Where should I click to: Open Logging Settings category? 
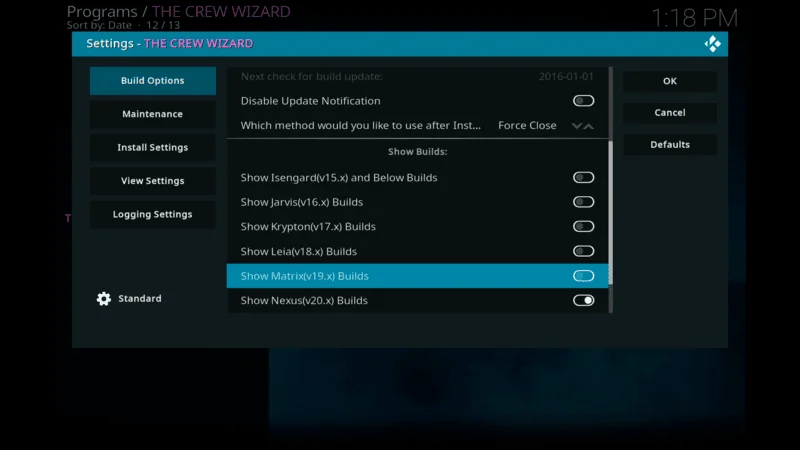(153, 214)
